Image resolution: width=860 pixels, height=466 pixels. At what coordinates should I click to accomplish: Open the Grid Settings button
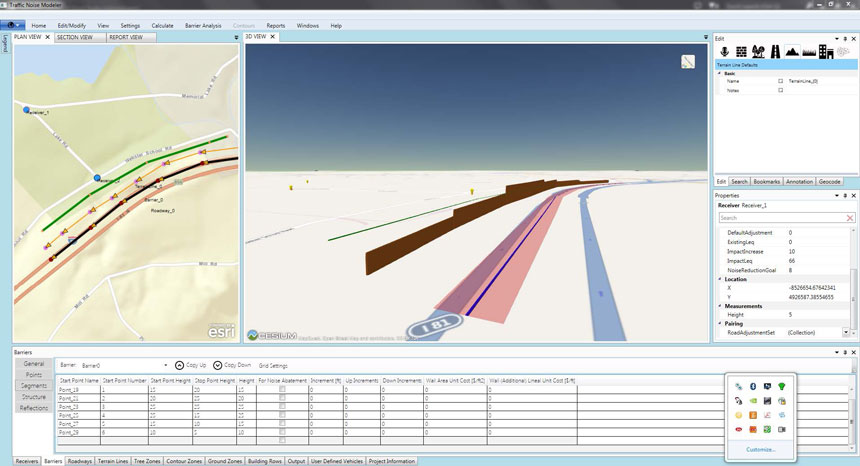click(273, 366)
